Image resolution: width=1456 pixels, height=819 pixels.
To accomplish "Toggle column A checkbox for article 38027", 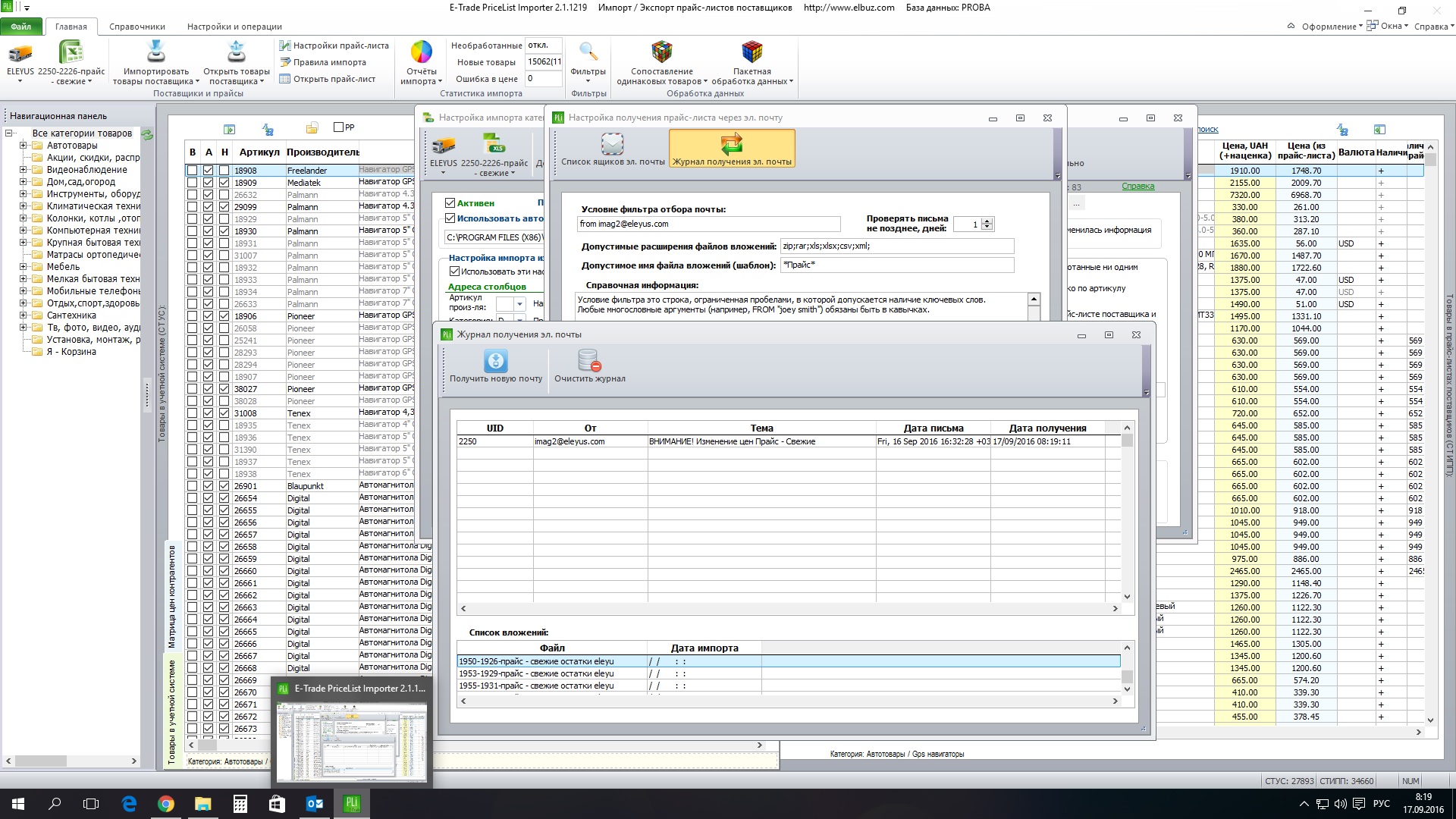I will point(208,389).
